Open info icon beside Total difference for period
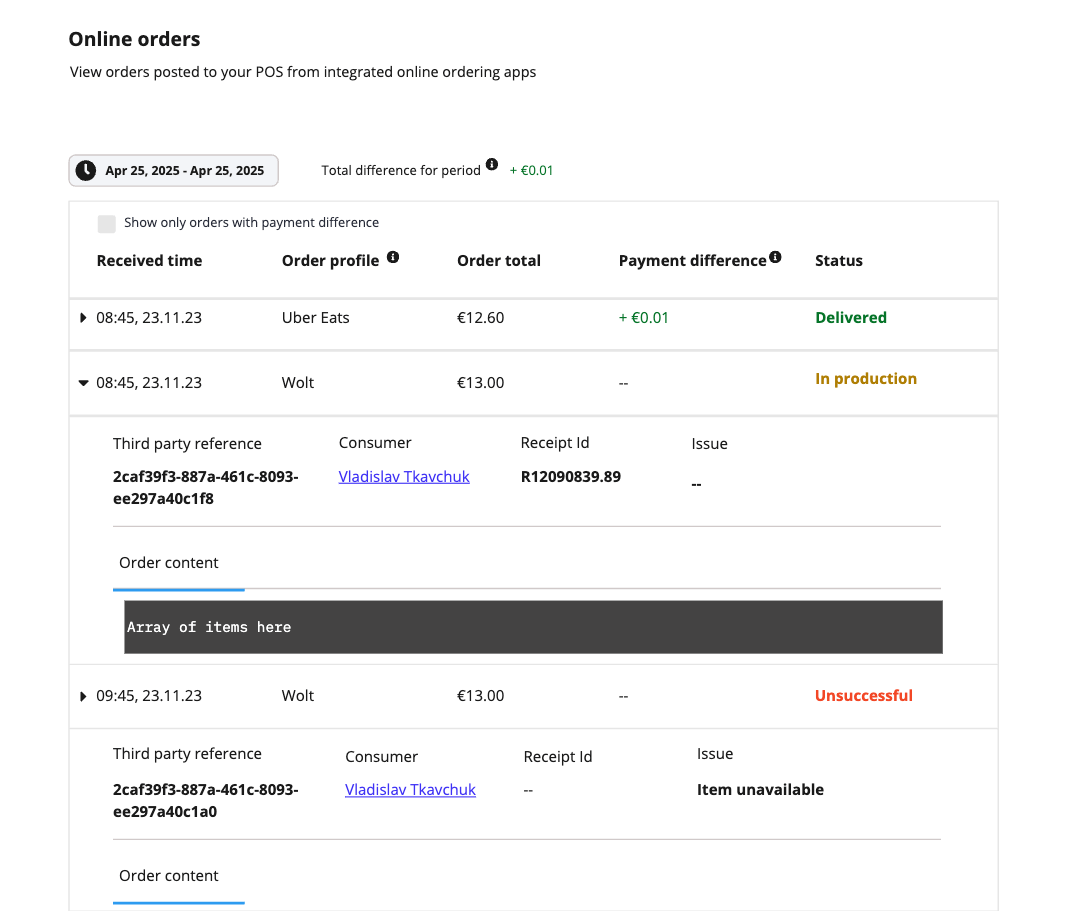Image resolution: width=1080 pixels, height=911 pixels. pos(492,164)
